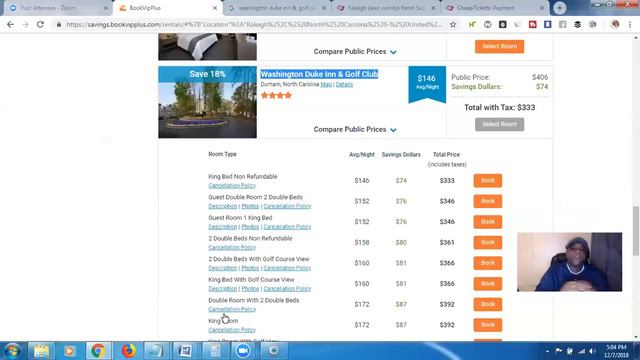This screenshot has width=640, height=360.
Task: Open a new browser tab
Action: pyautogui.click(x=560, y=8)
